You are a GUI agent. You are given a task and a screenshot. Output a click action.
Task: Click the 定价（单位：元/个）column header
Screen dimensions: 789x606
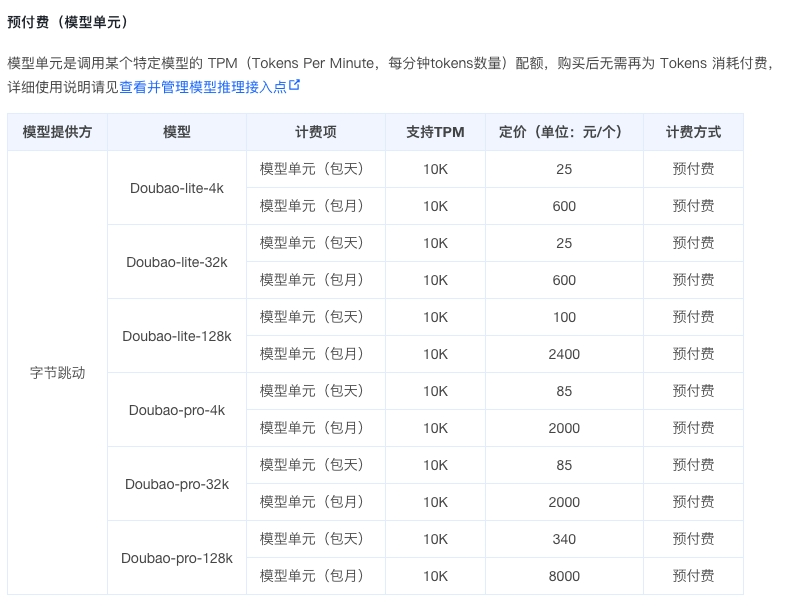tap(563, 132)
